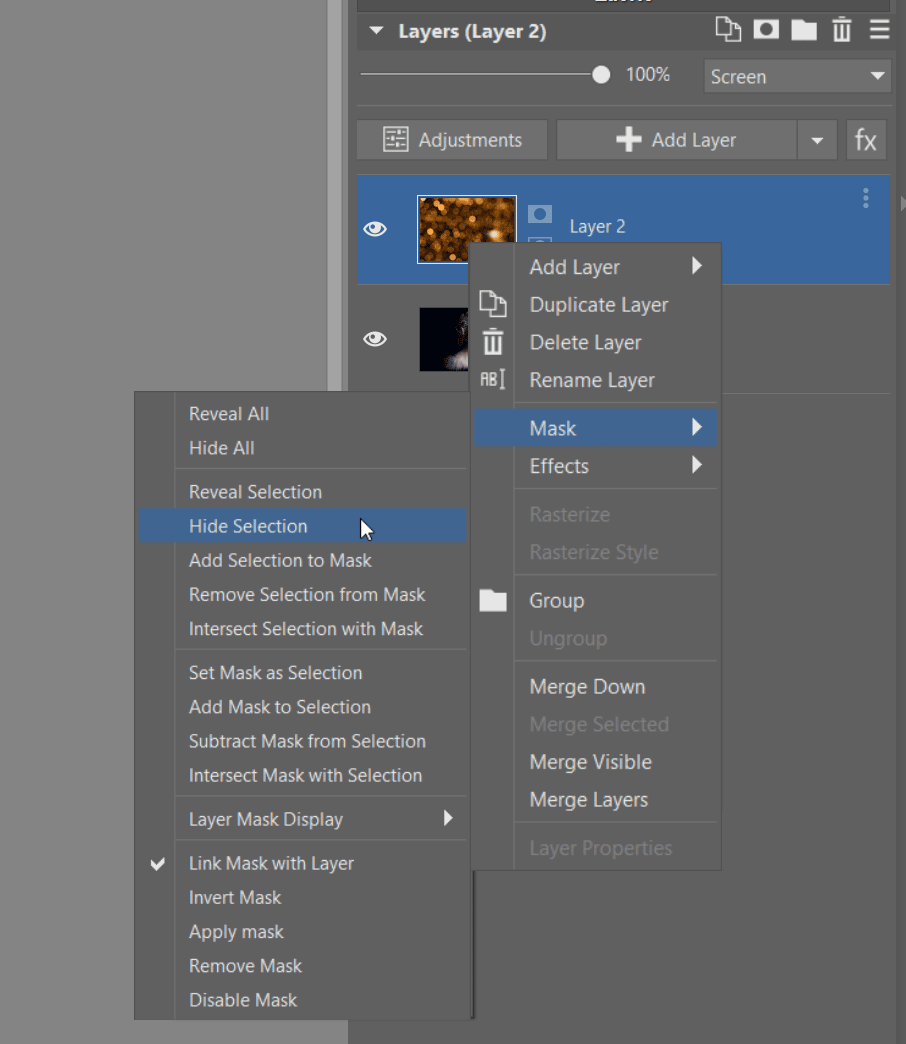Click the Layer 2 three-dot options icon

(x=865, y=198)
